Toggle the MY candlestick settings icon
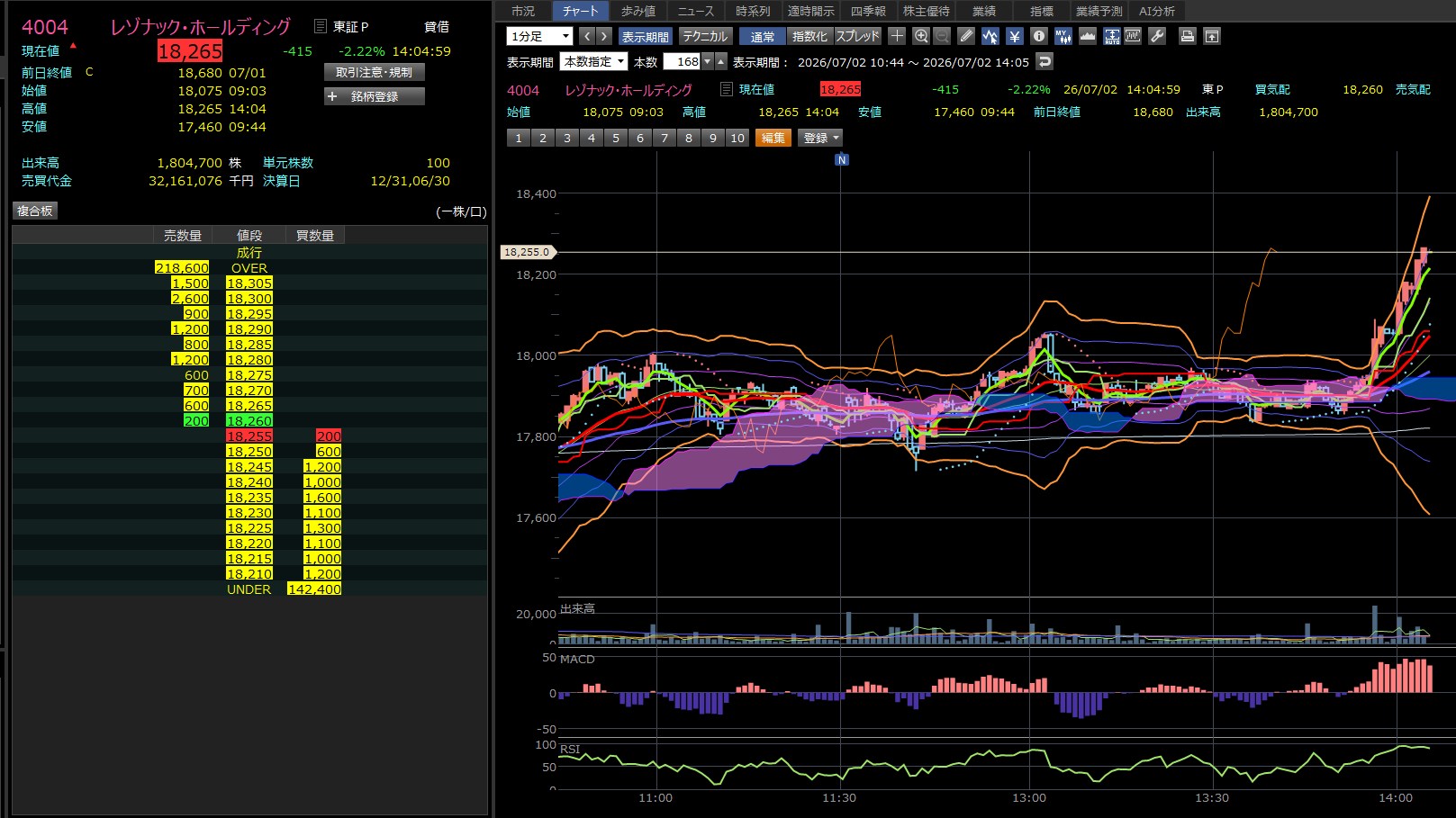The width and height of the screenshot is (1456, 818). click(x=1063, y=36)
